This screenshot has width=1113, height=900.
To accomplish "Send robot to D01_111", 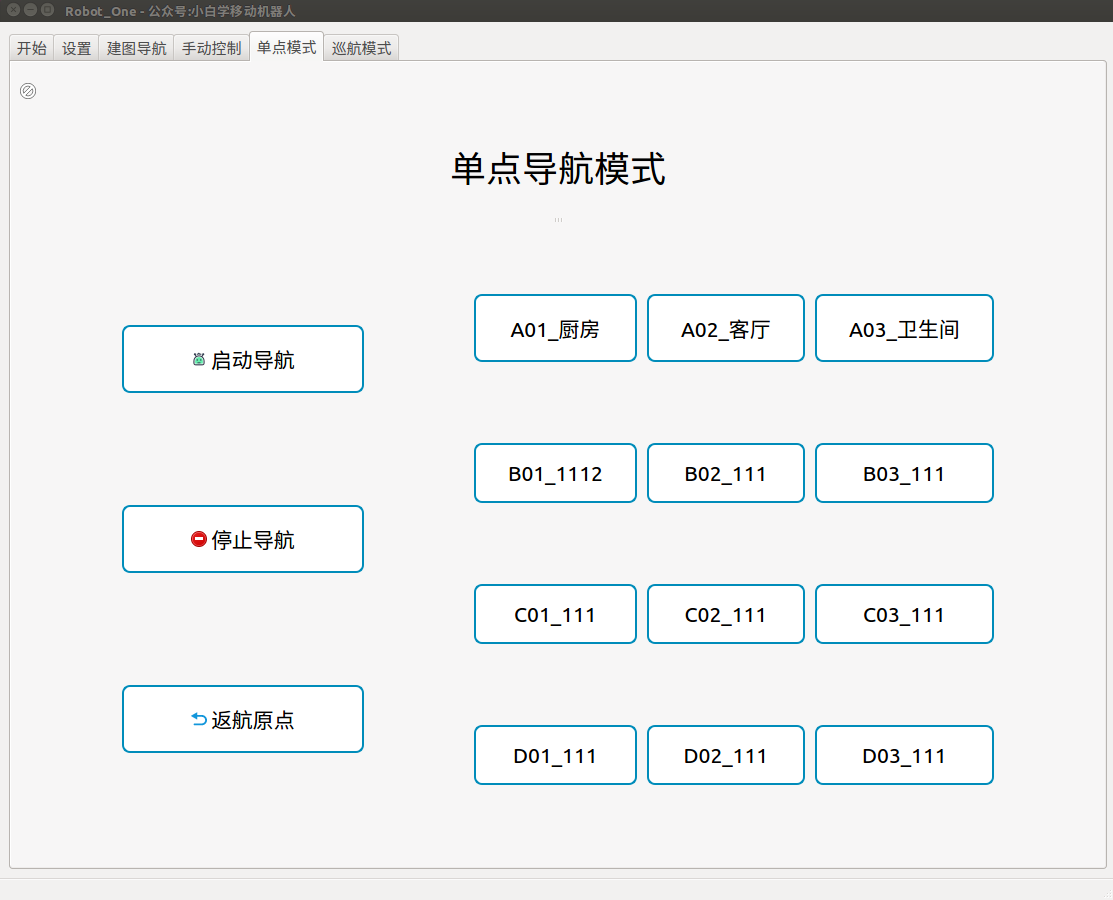I will coord(555,755).
